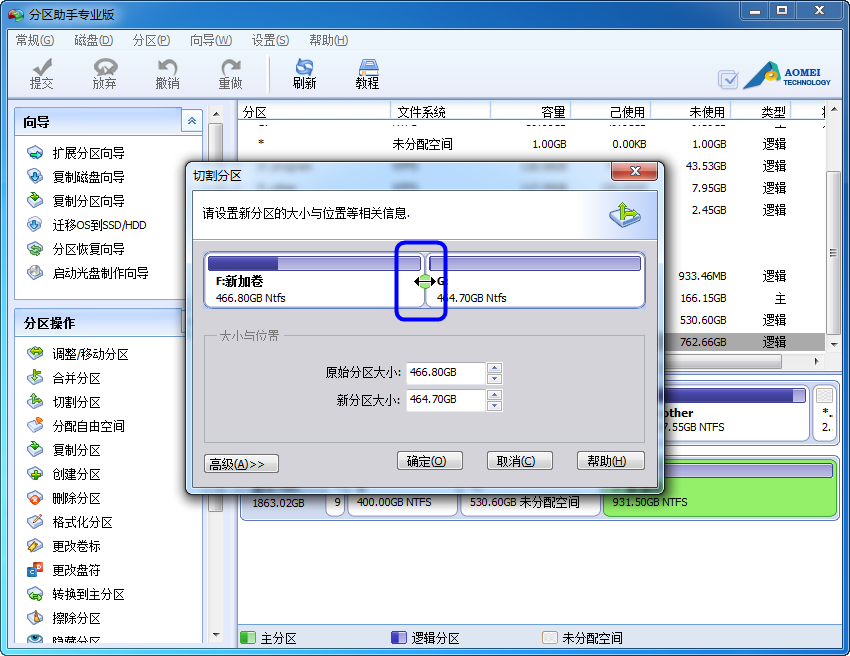
Task: Open the 教程 (Tutorial) icon
Action: click(x=368, y=73)
